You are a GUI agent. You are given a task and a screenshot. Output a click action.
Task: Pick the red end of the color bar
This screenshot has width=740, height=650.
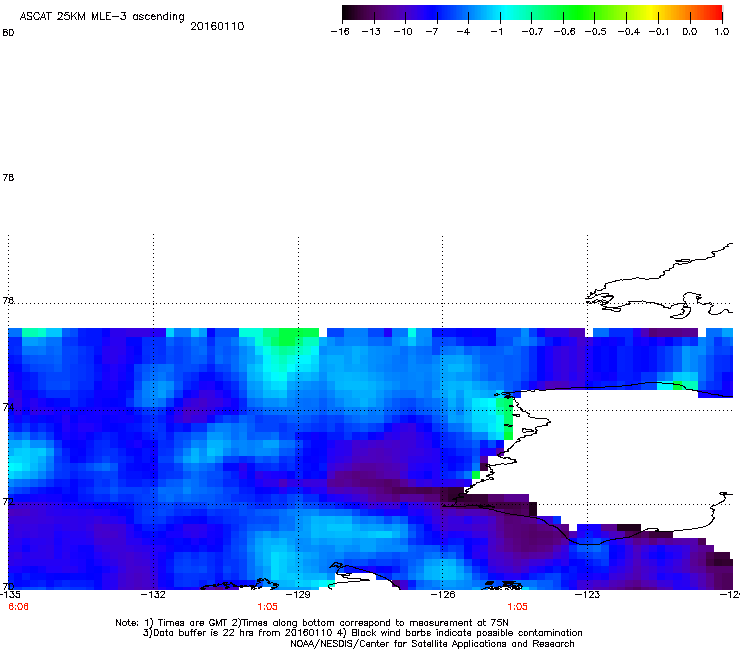715,13
